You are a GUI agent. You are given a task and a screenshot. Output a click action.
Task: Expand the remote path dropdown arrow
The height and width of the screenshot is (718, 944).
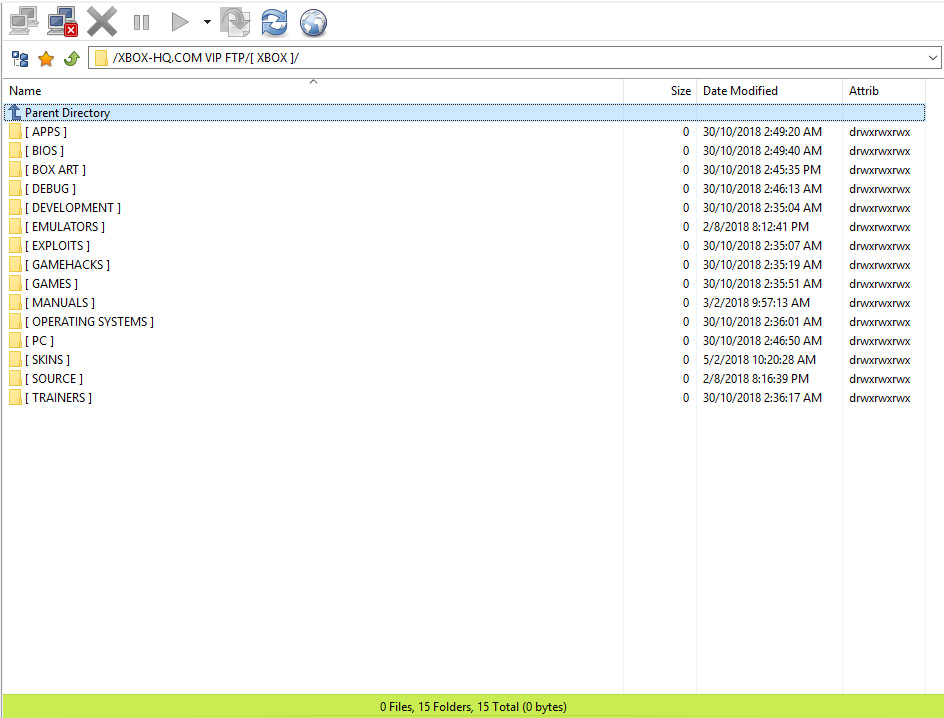[932, 58]
